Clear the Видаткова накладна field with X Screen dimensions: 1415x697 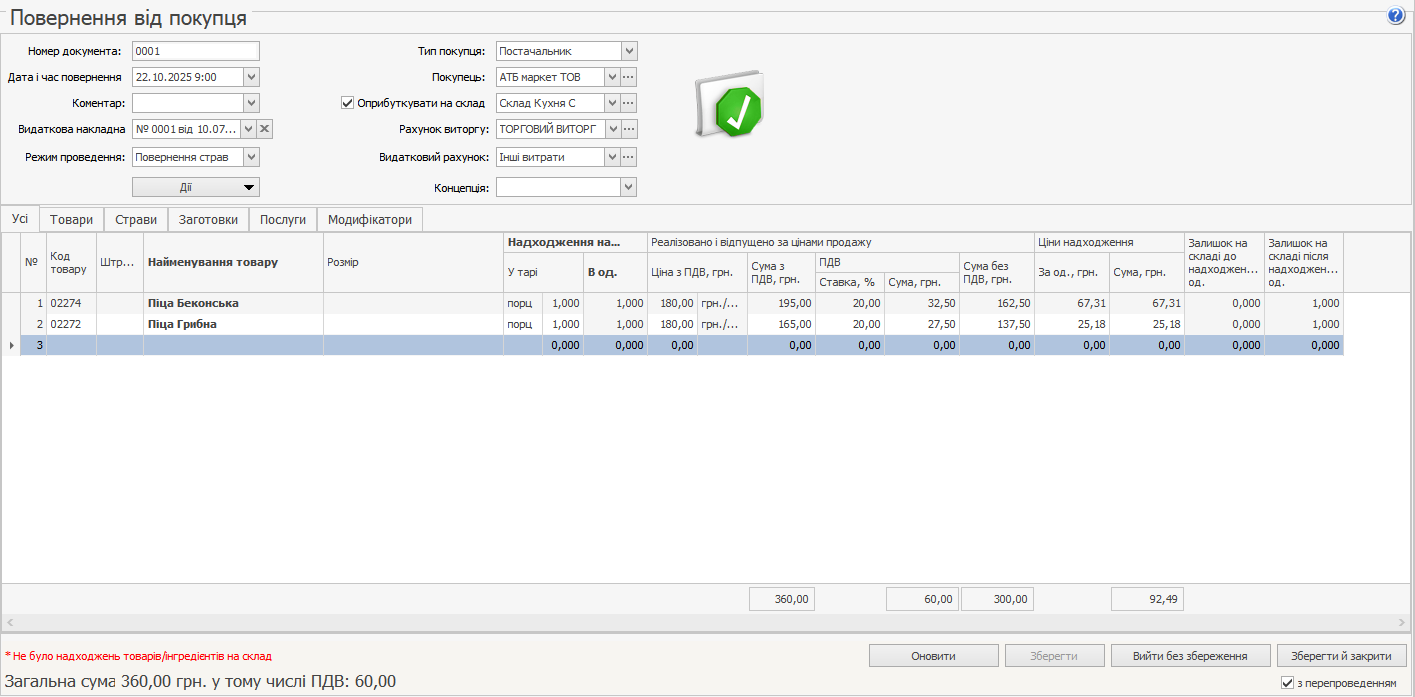tap(265, 129)
